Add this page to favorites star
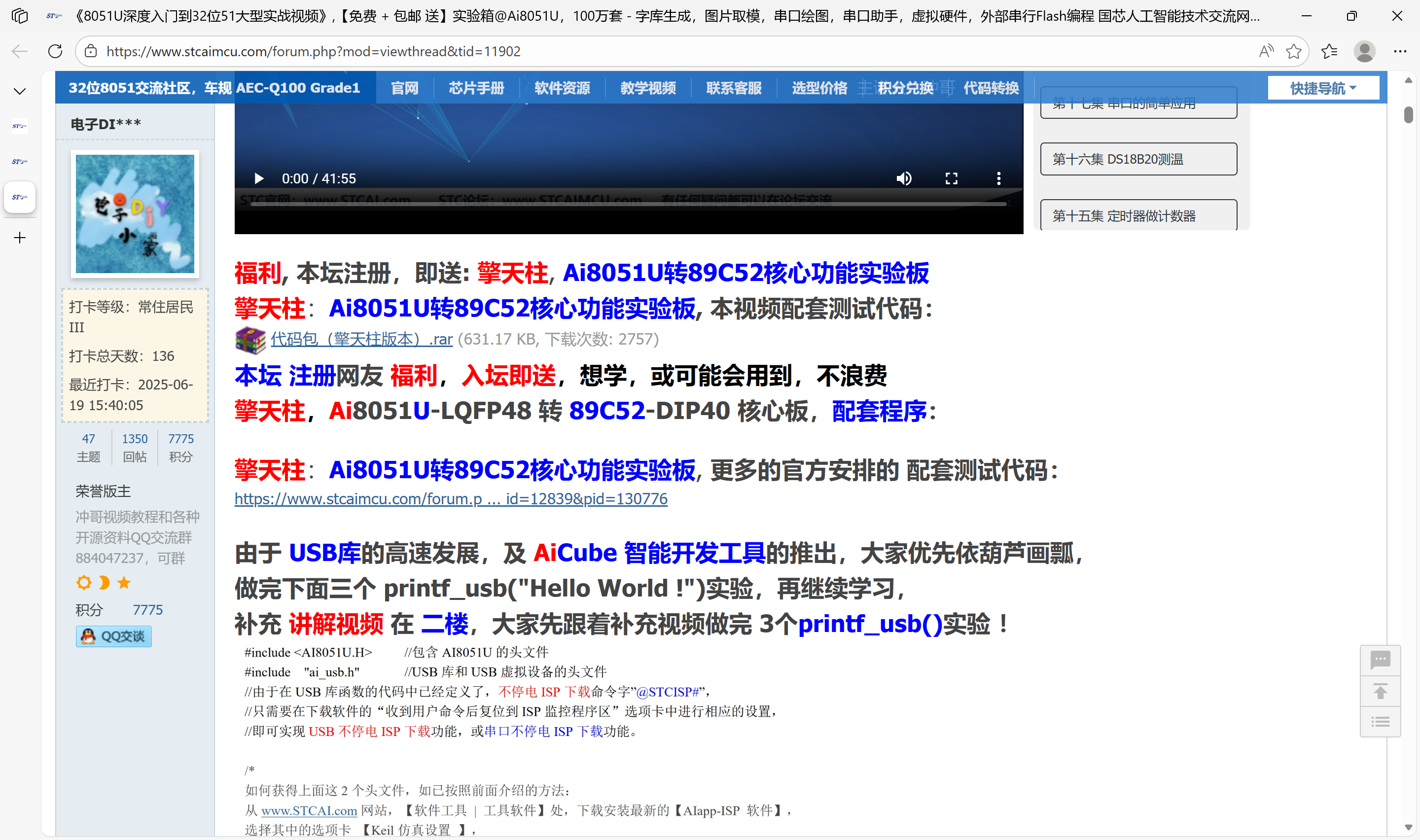1420x840 pixels. pyautogui.click(x=1293, y=51)
